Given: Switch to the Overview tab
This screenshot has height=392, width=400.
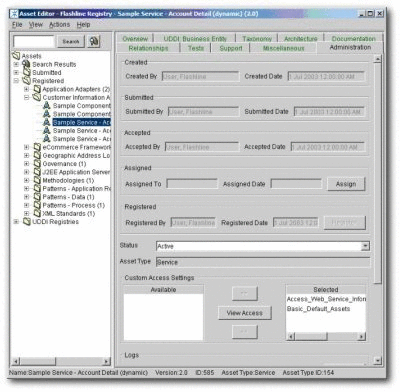Looking at the screenshot, I should tap(135, 39).
